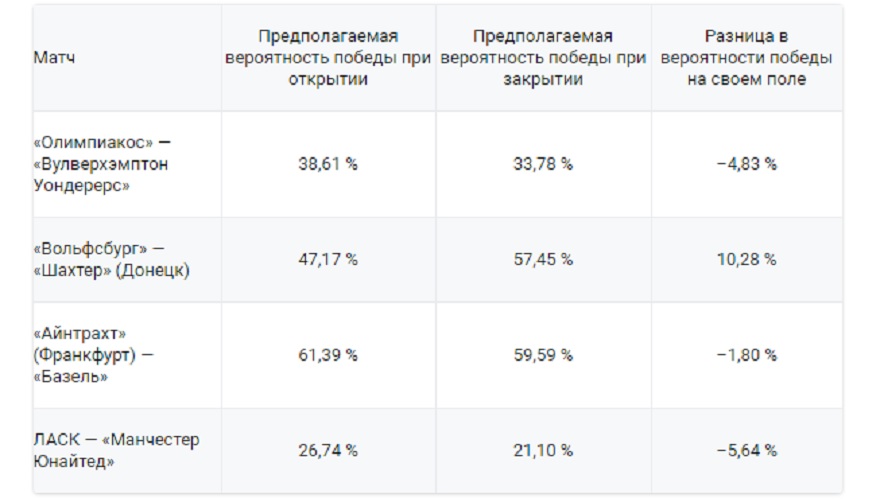The width and height of the screenshot is (880, 502).
Task: Click the 59,59 % closing probability cell
Action: click(x=543, y=355)
